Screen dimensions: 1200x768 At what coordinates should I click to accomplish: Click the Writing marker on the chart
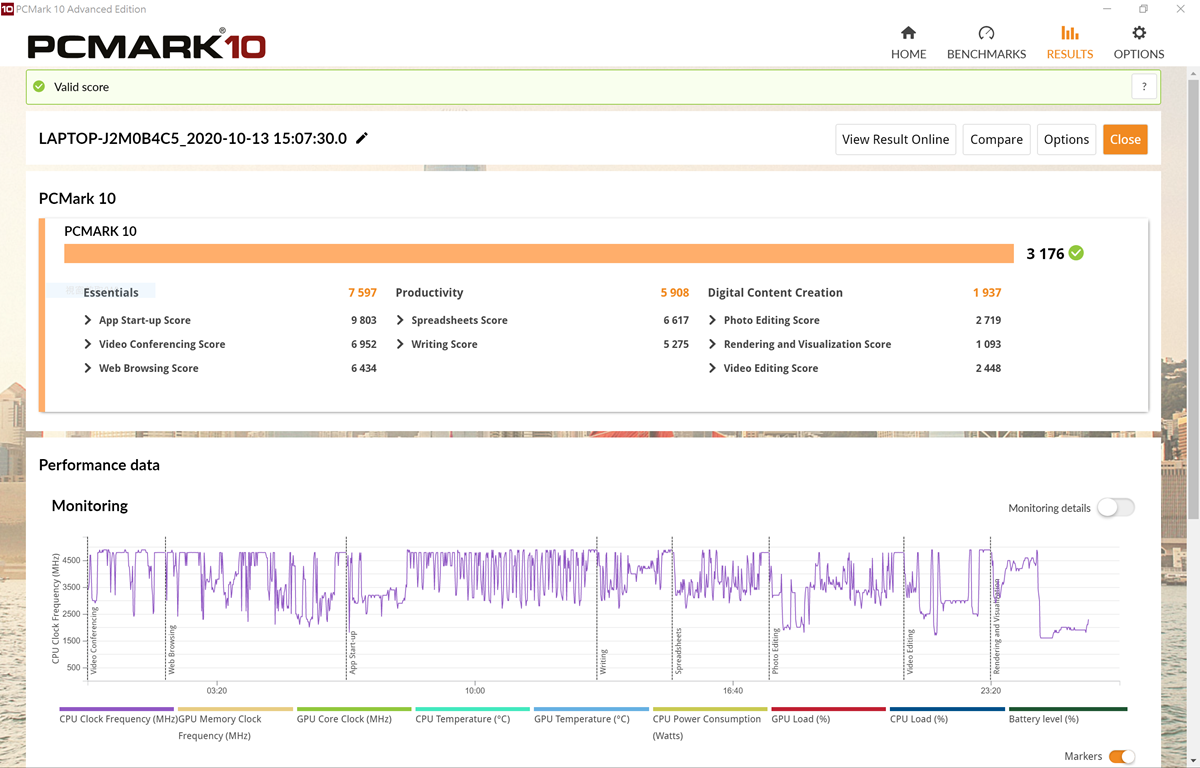pos(603,661)
